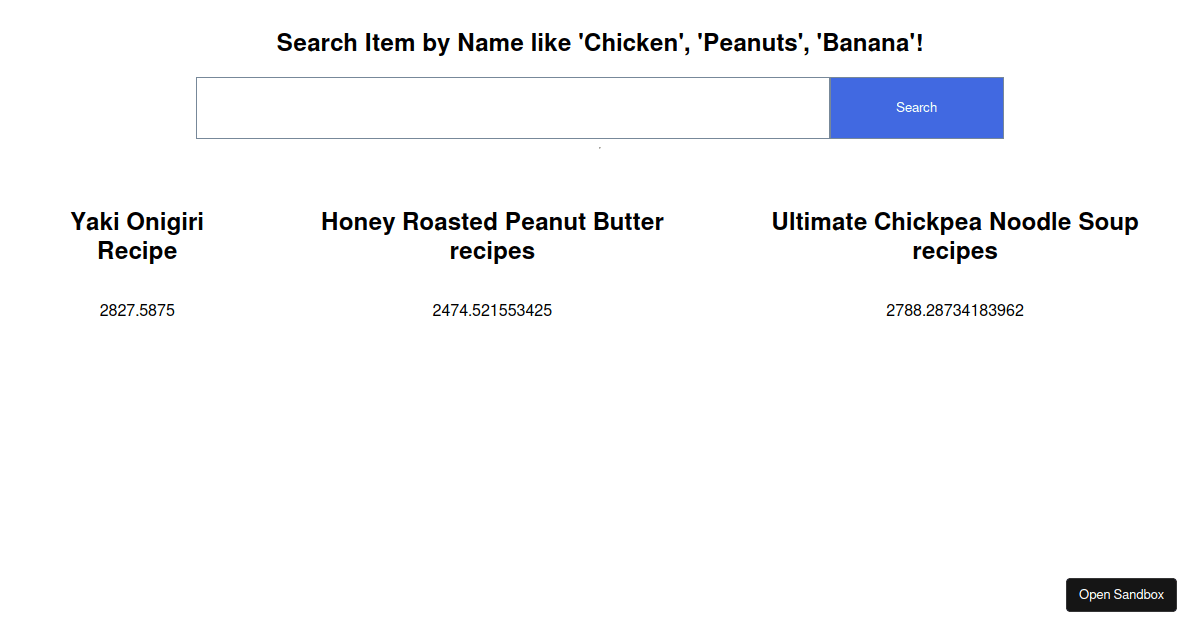The image size is (1200, 630).
Task: Select the Honey Roasted Peanut Butter recipes title
Action: pyautogui.click(x=492, y=236)
